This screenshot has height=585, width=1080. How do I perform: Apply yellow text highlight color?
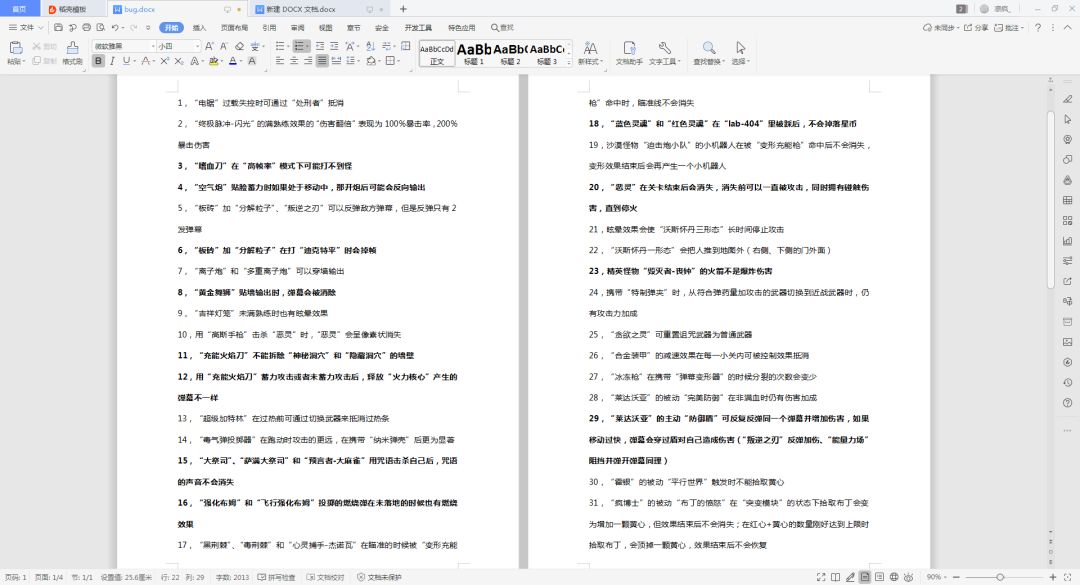pyautogui.click(x=214, y=61)
